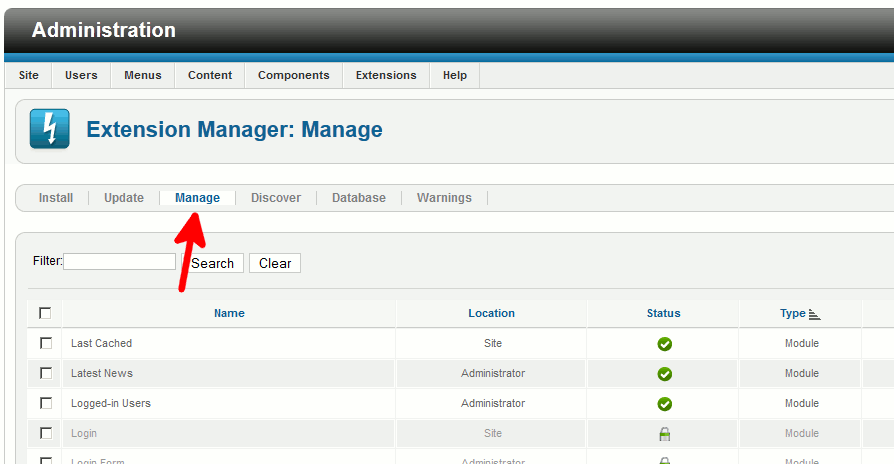894x464 pixels.
Task: Check the select-all checkbox in table header
Action: click(x=45, y=313)
